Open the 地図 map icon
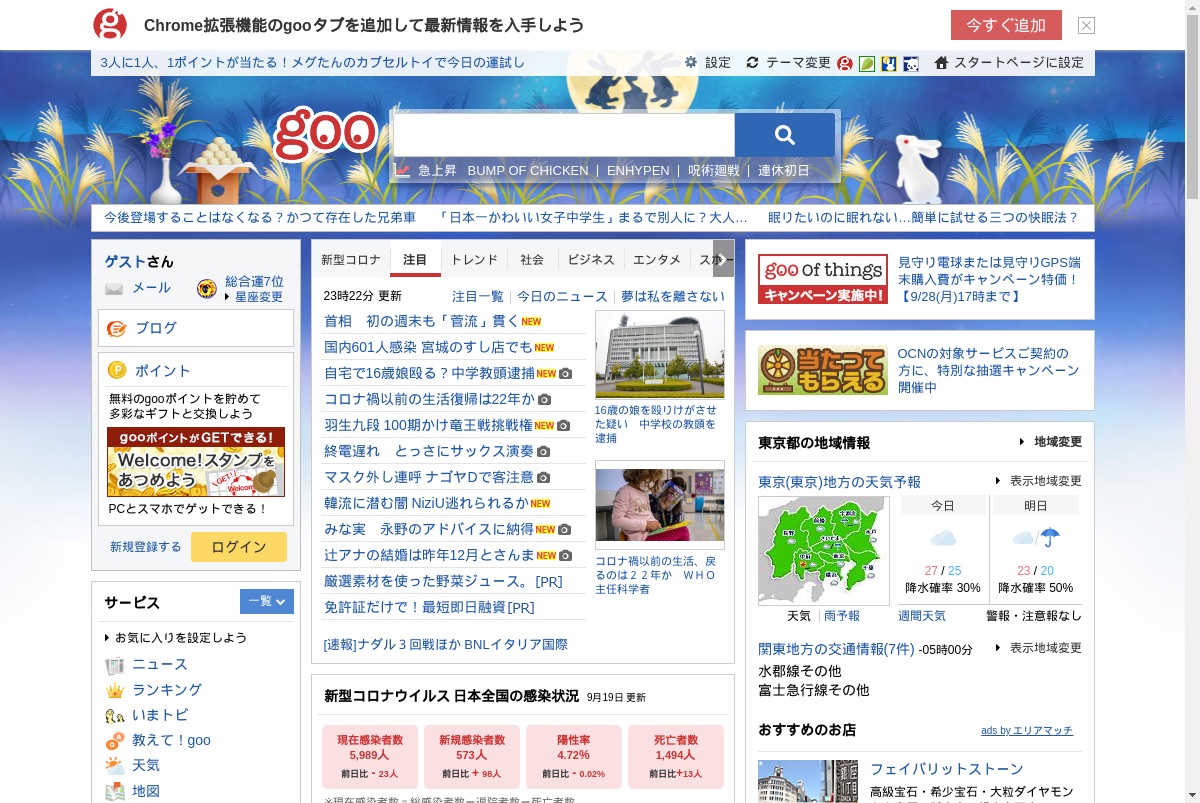The width and height of the screenshot is (1200, 803). 115,791
